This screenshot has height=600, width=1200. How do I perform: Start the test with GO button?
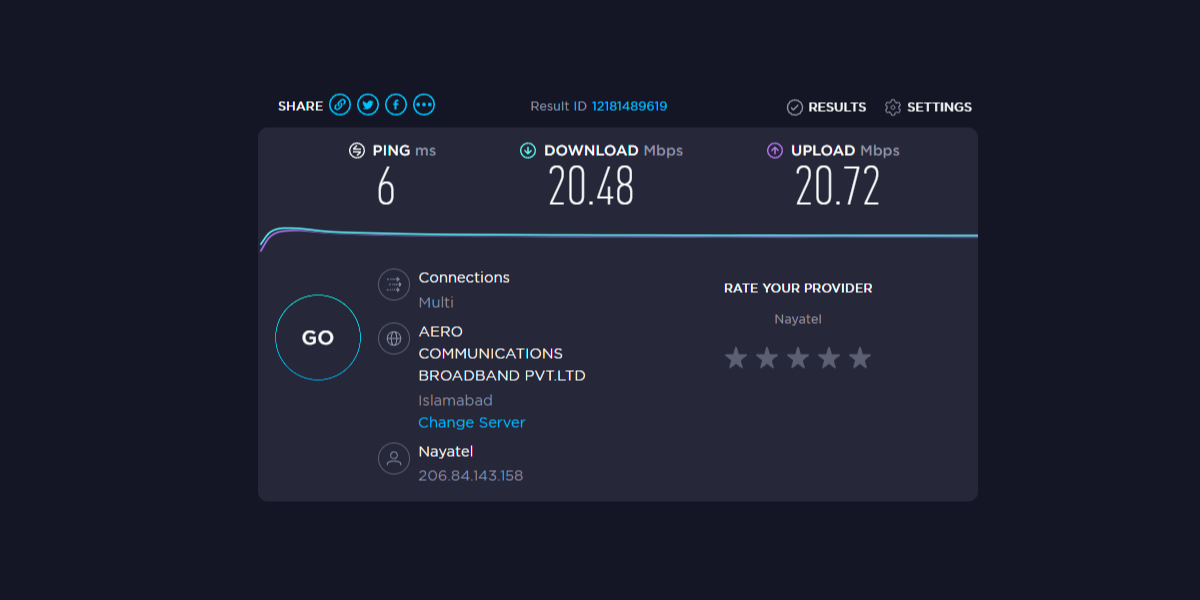pos(318,338)
